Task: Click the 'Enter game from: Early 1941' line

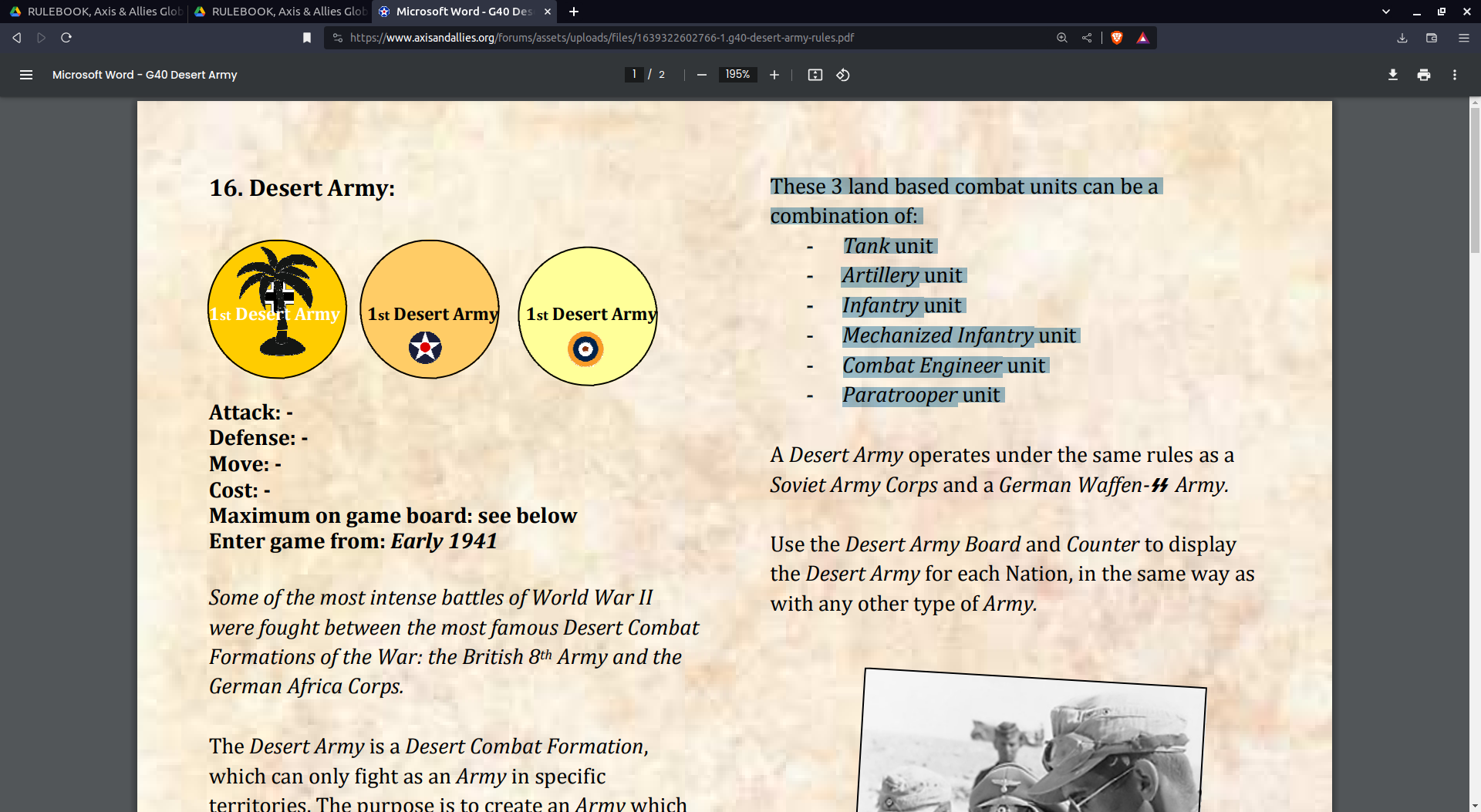Action: tap(353, 541)
